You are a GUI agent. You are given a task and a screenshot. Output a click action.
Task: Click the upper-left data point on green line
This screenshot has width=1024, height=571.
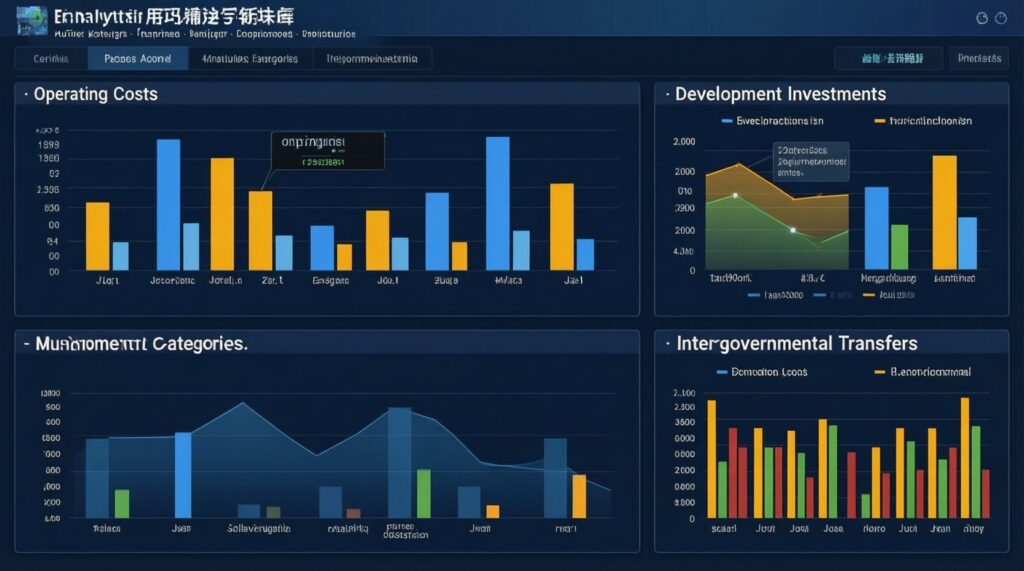735,195
